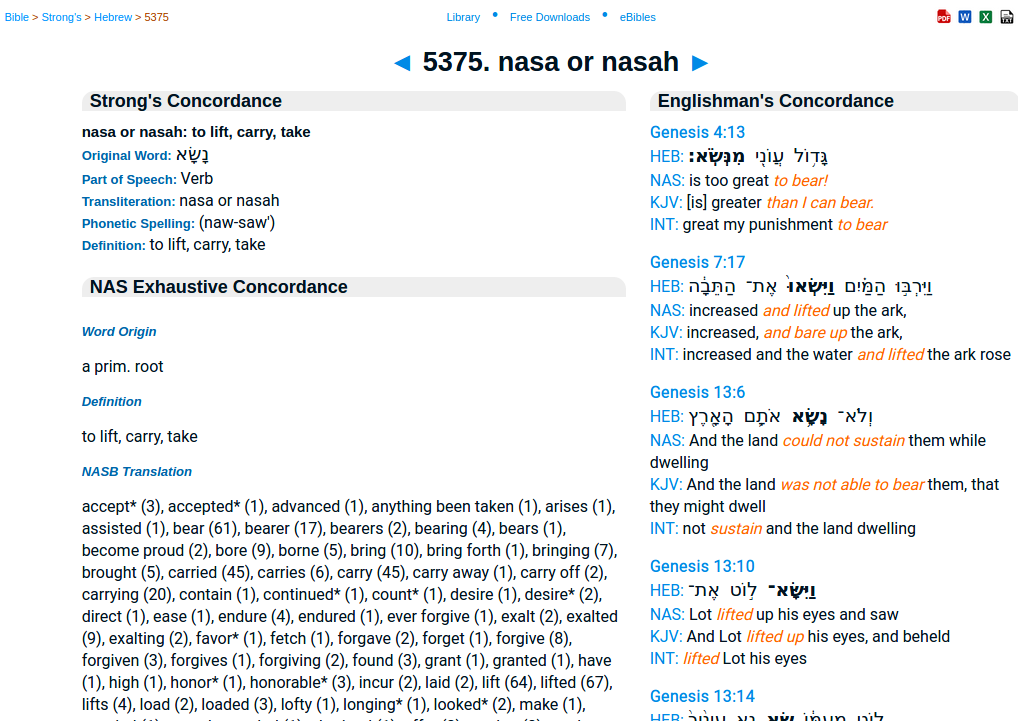Click KJV label under Genesis 7:17
The height and width of the screenshot is (721, 1018).
click(666, 332)
